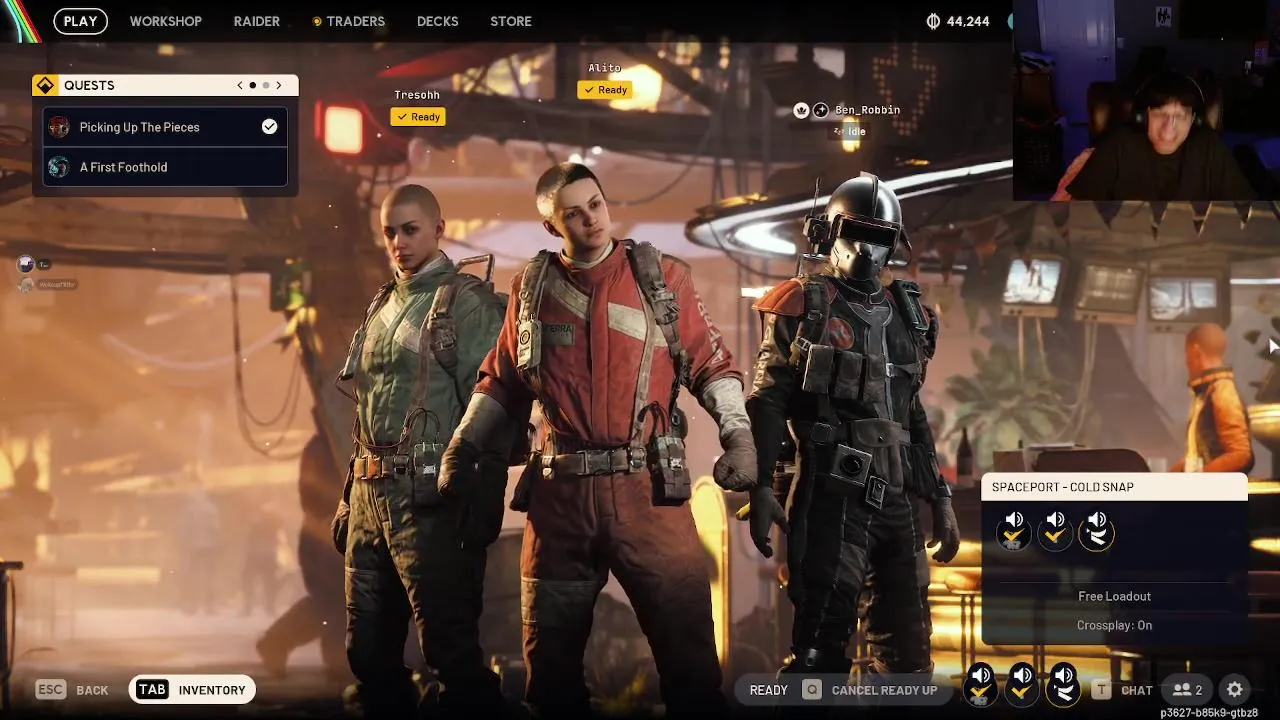Mute first squad member in bottom bar
Screen dimensions: 1280x720
point(981,684)
